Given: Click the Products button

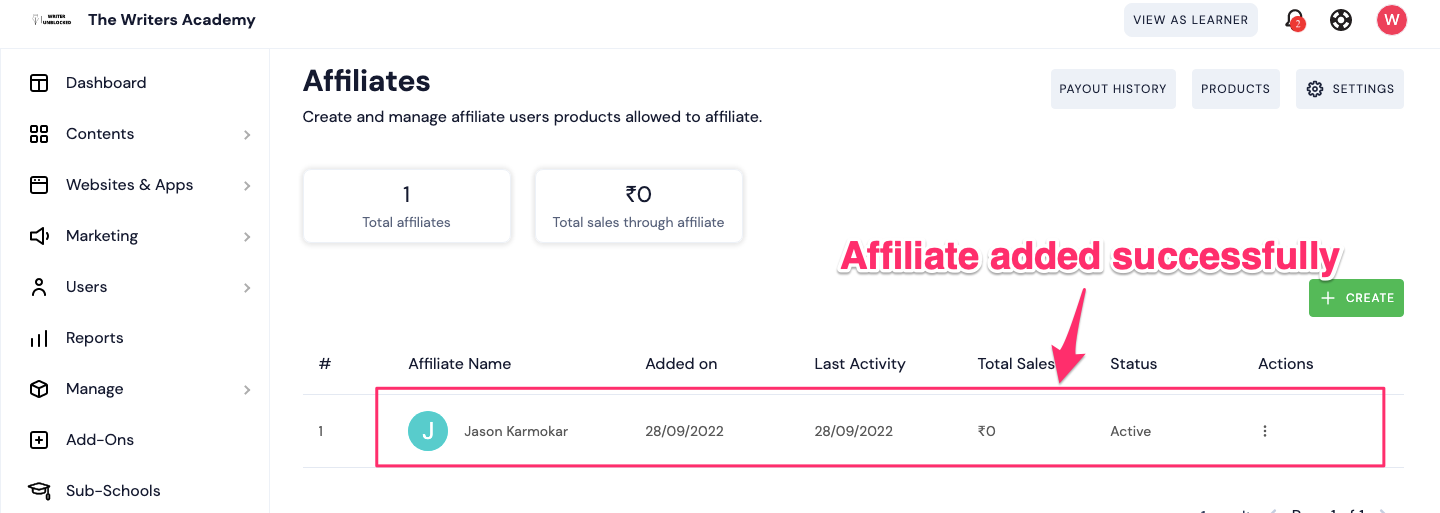Looking at the screenshot, I should click(1235, 89).
